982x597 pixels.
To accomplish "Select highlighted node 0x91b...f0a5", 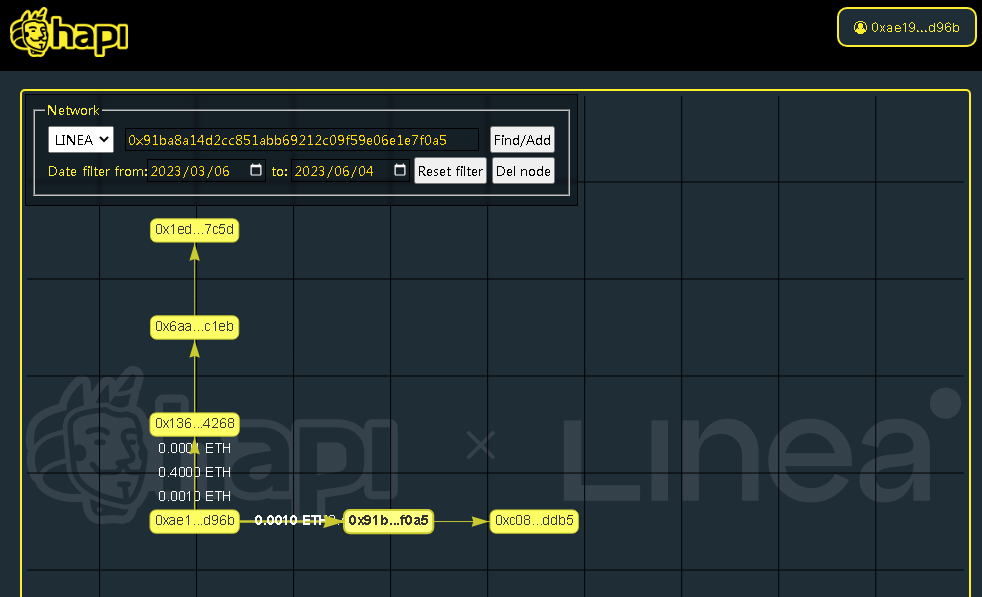I will tap(388, 521).
